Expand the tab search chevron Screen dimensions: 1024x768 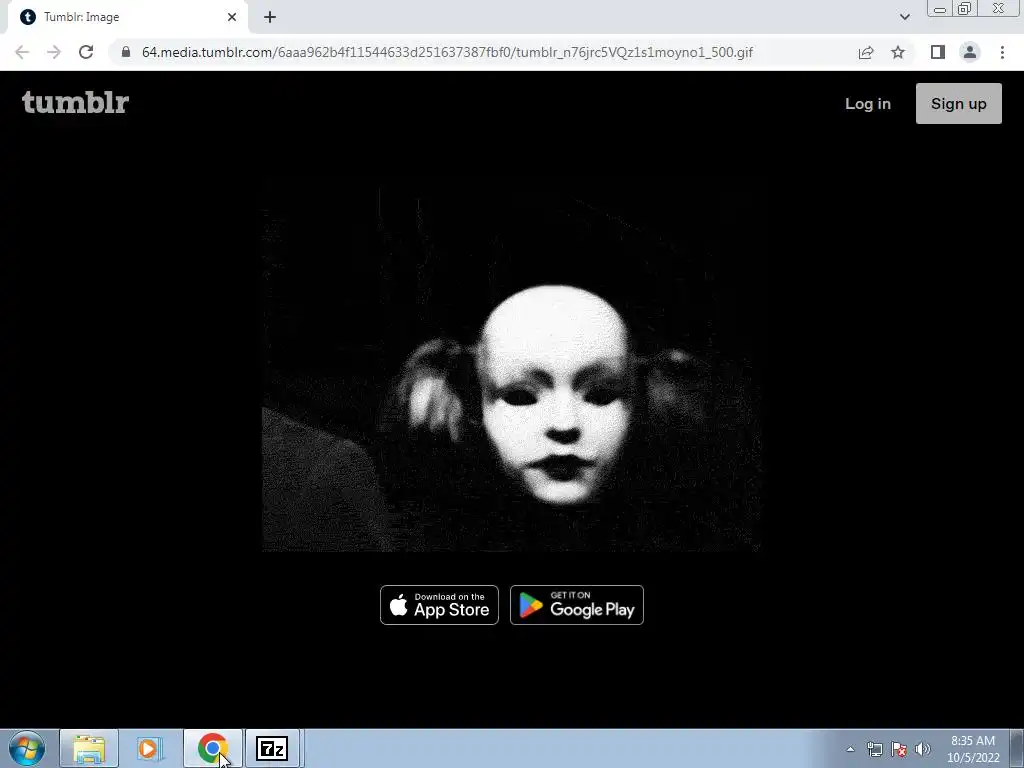click(x=904, y=17)
